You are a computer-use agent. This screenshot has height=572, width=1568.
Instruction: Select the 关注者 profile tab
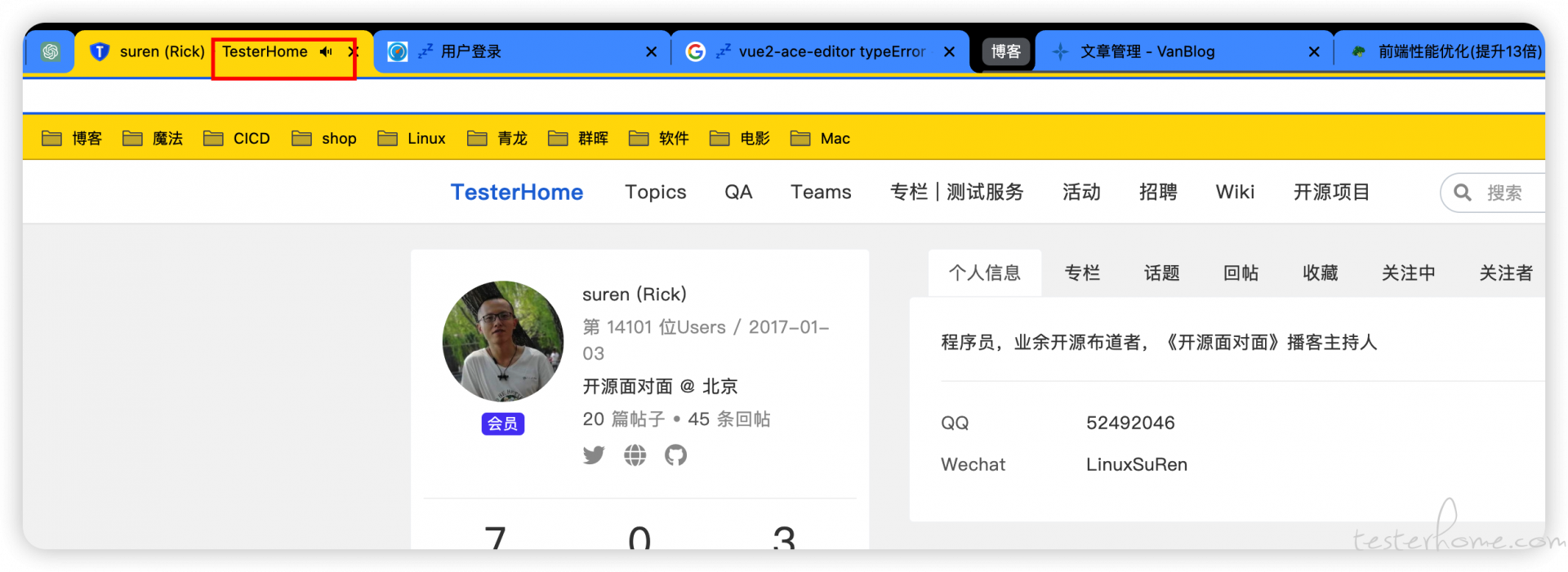click(1506, 273)
